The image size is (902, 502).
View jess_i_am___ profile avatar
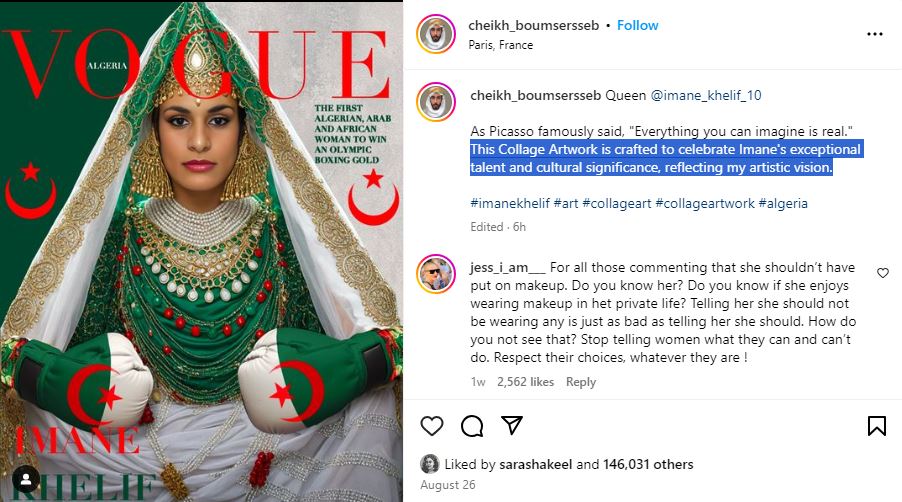[x=436, y=274]
